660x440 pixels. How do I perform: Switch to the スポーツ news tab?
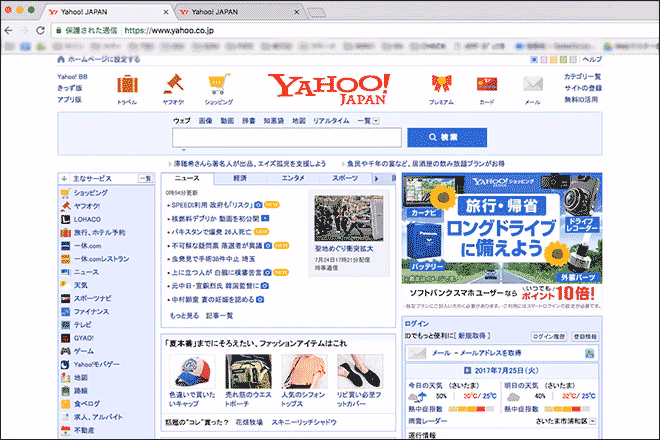(x=344, y=178)
